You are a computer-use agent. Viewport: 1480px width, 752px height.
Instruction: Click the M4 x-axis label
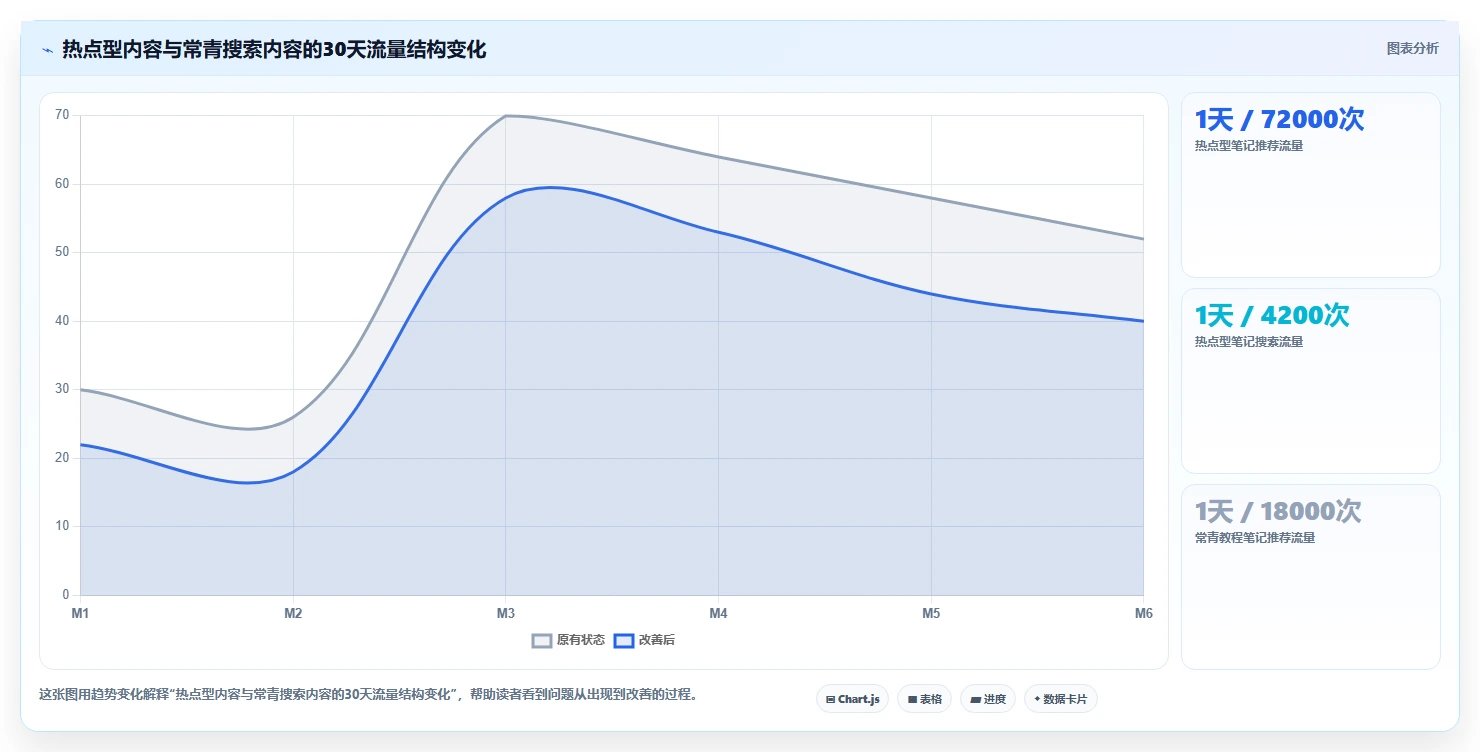coord(718,613)
